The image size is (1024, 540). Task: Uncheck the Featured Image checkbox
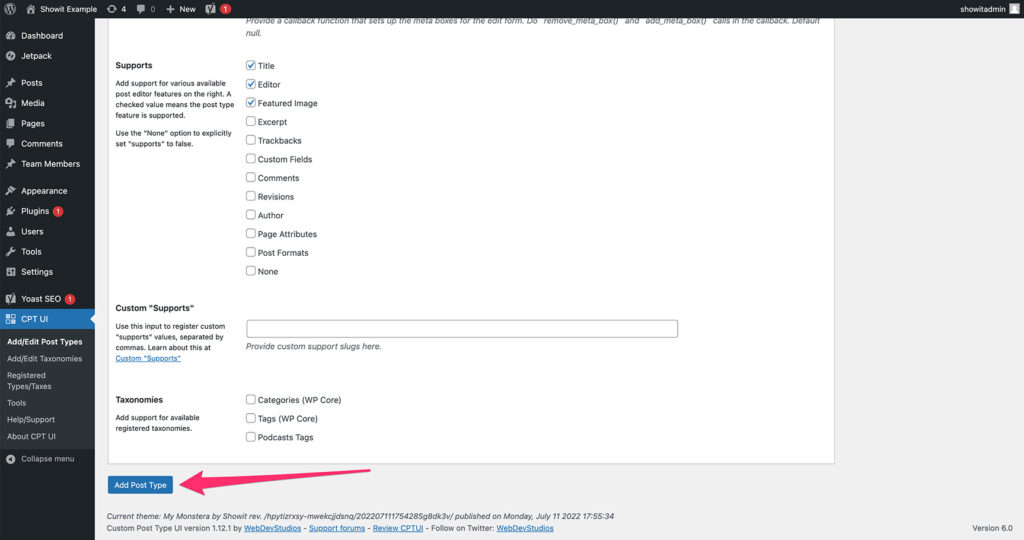tap(251, 103)
